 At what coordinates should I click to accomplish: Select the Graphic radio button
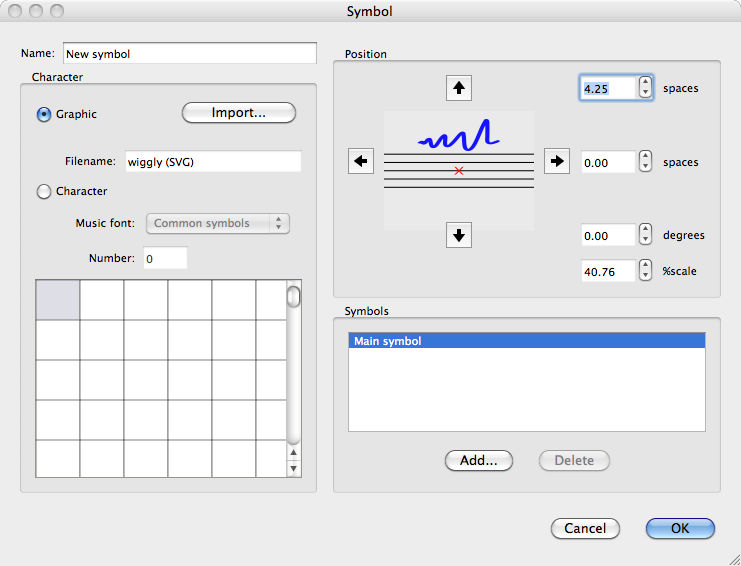click(44, 114)
